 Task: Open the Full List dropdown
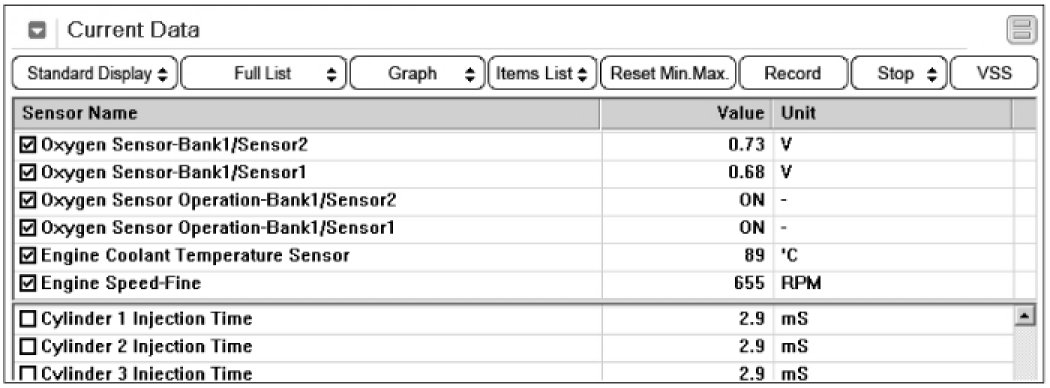coord(264,74)
